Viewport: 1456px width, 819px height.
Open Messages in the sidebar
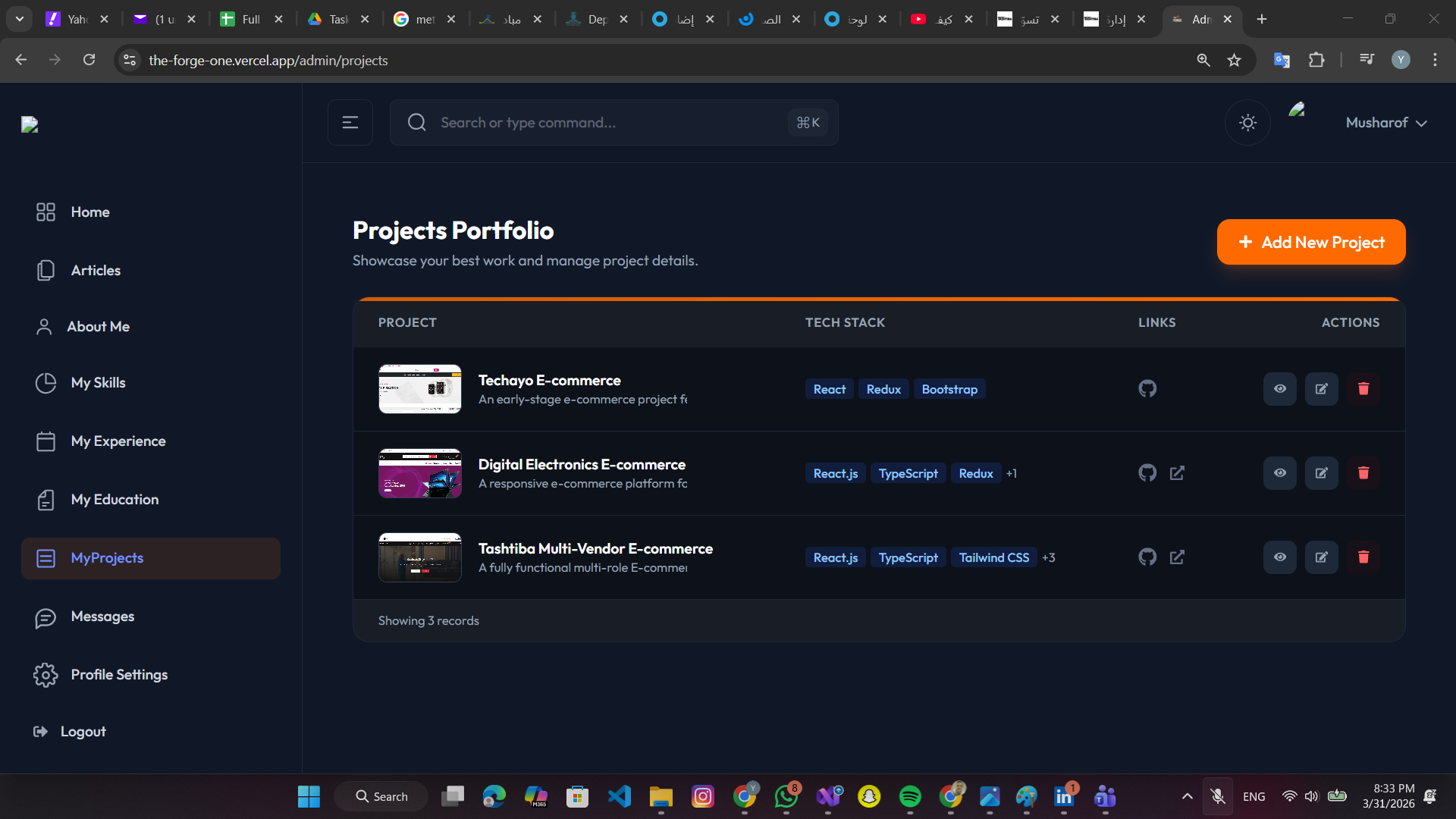(102, 617)
